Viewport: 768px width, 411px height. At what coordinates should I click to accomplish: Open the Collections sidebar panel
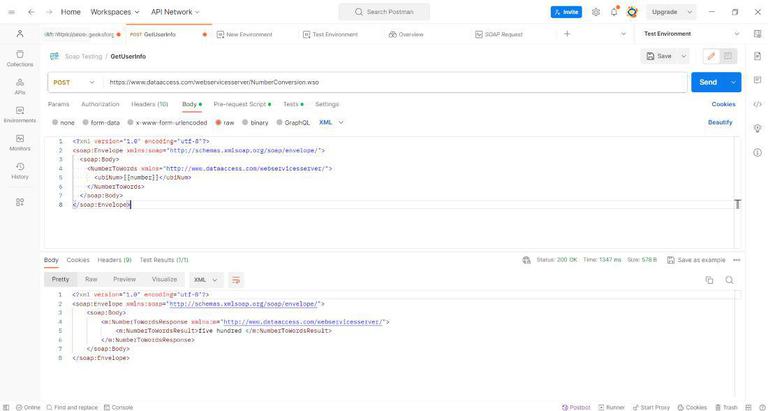pyautogui.click(x=20, y=58)
